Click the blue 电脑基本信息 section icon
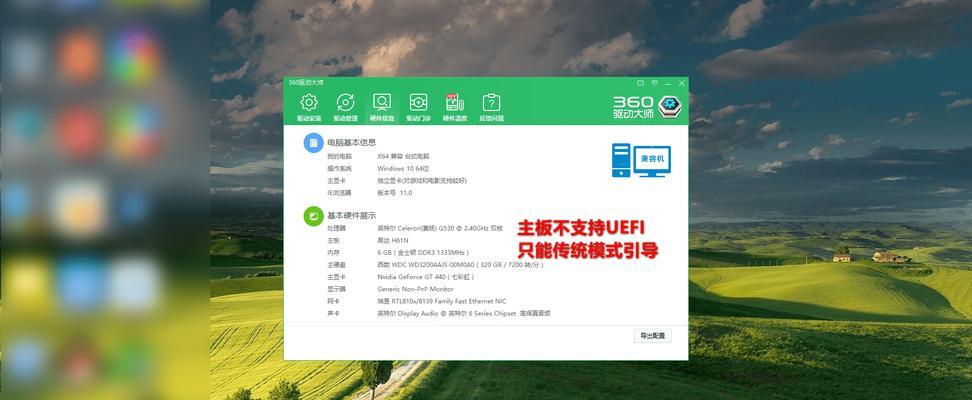The image size is (972, 400). [x=314, y=143]
